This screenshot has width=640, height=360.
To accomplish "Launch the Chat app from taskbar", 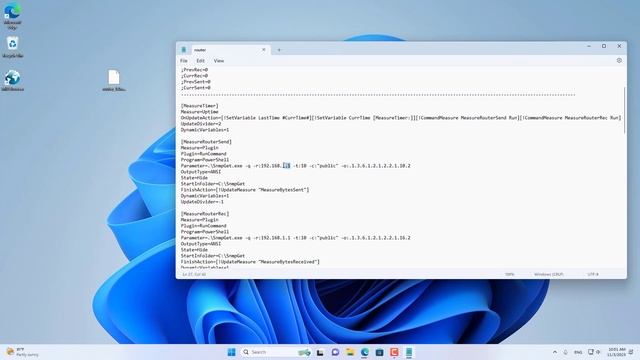I will coord(335,352).
